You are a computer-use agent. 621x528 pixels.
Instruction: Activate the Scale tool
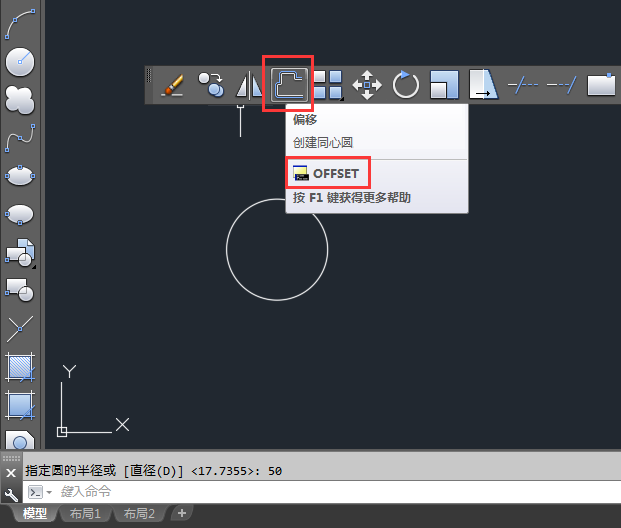point(444,85)
